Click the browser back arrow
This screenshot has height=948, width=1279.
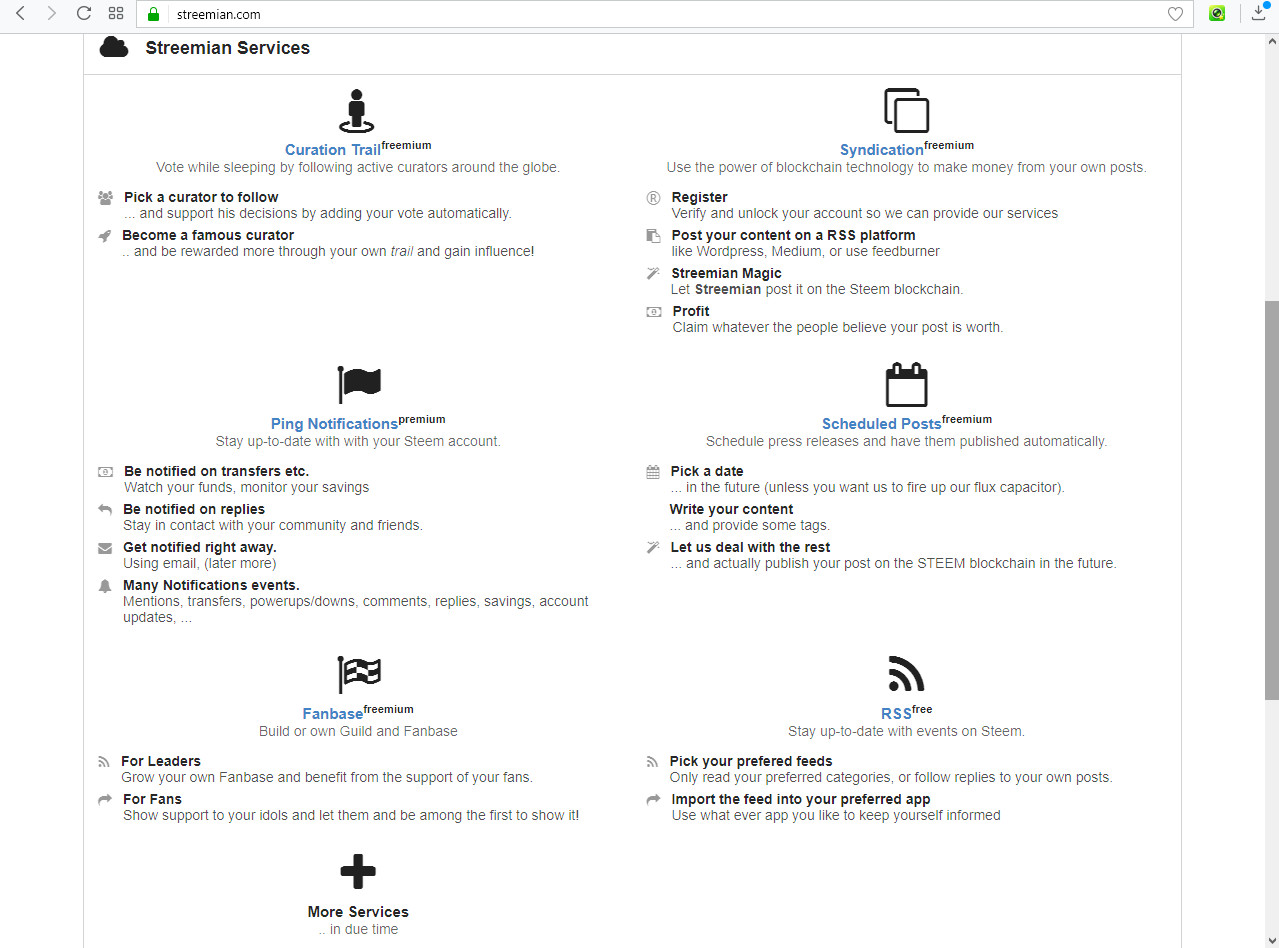pyautogui.click(x=20, y=14)
